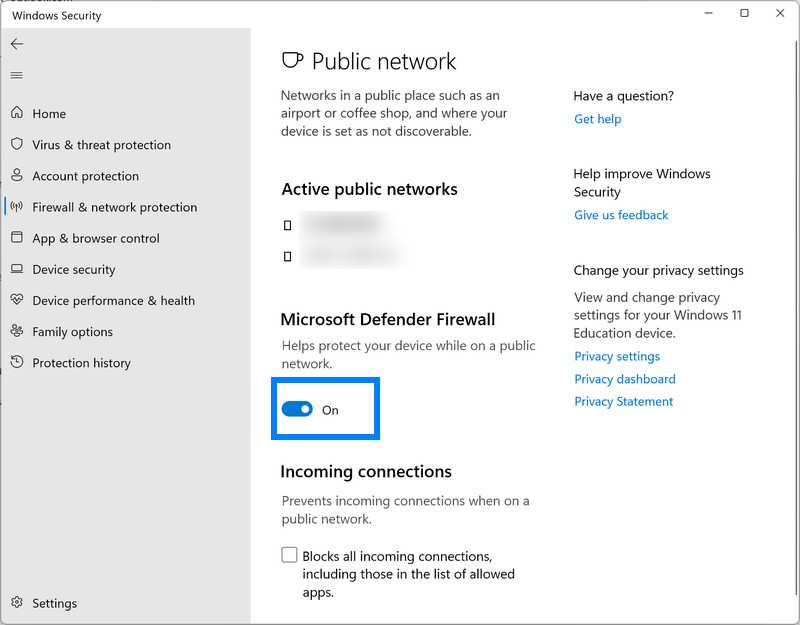The height and width of the screenshot is (625, 800).
Task: Click the Windows Security window title
Action: [57, 15]
